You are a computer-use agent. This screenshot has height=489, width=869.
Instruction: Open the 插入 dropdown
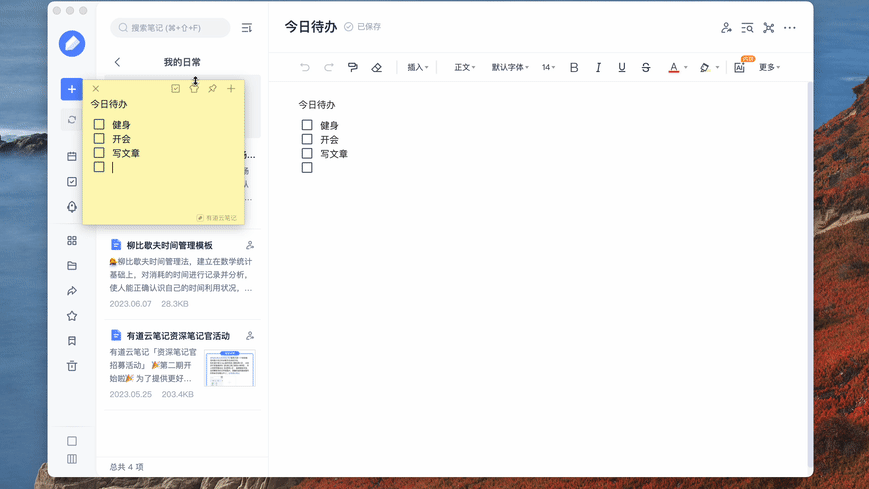pos(418,67)
